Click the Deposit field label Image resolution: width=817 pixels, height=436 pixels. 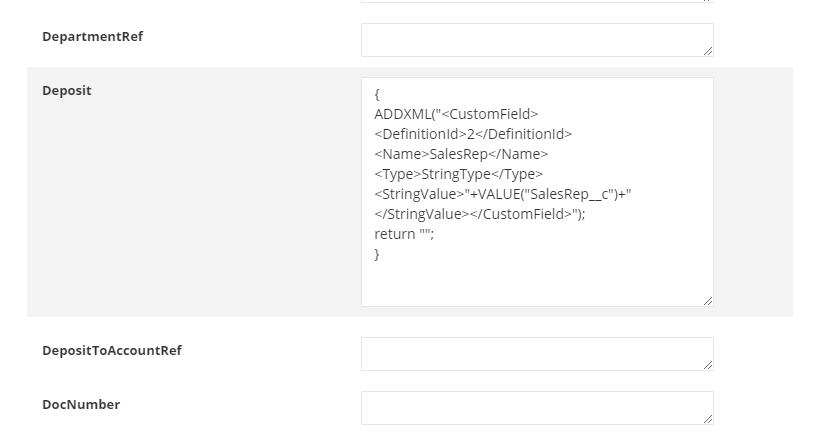pyautogui.click(x=66, y=91)
